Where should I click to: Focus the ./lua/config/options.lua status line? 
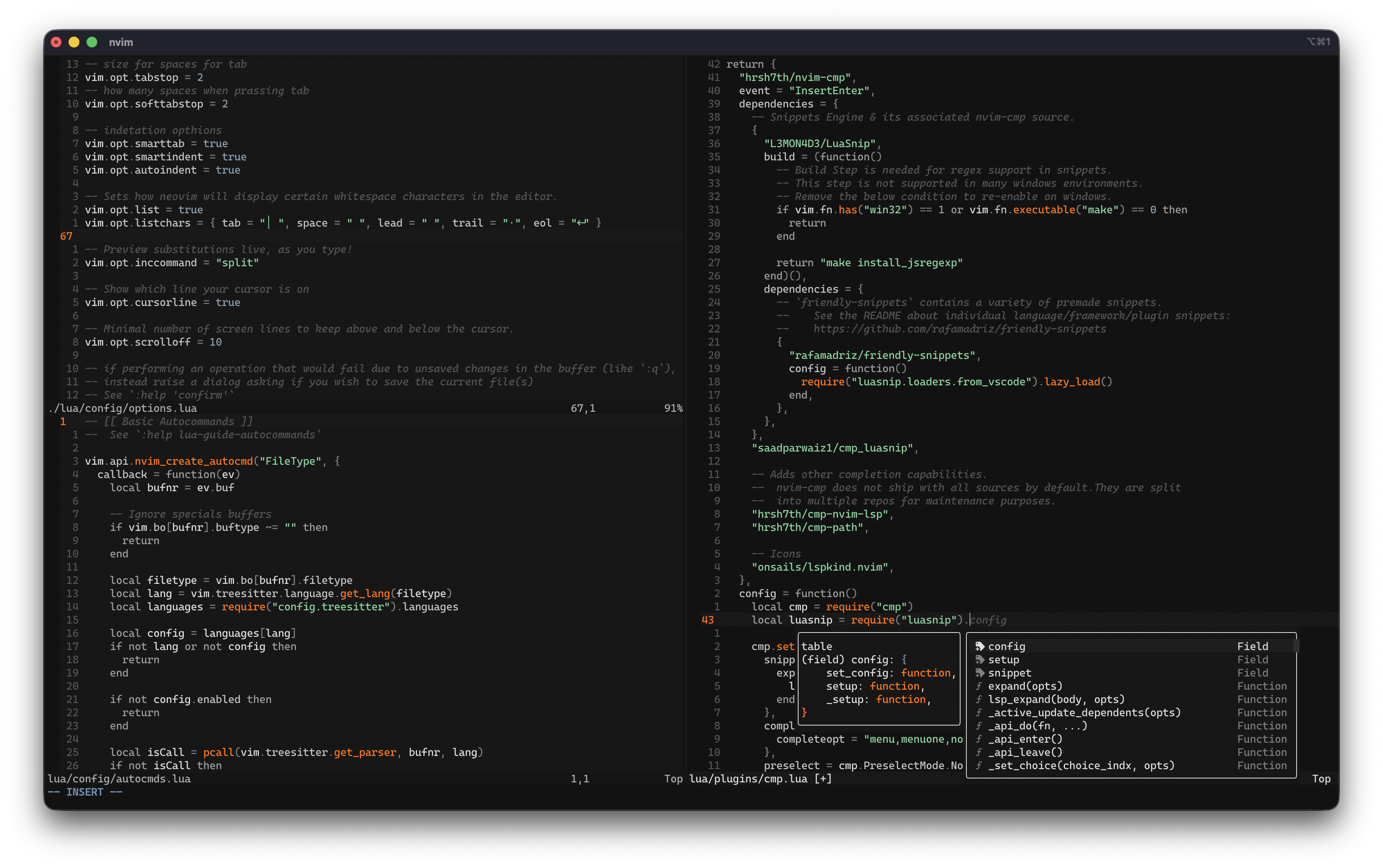pyautogui.click(x=123, y=408)
